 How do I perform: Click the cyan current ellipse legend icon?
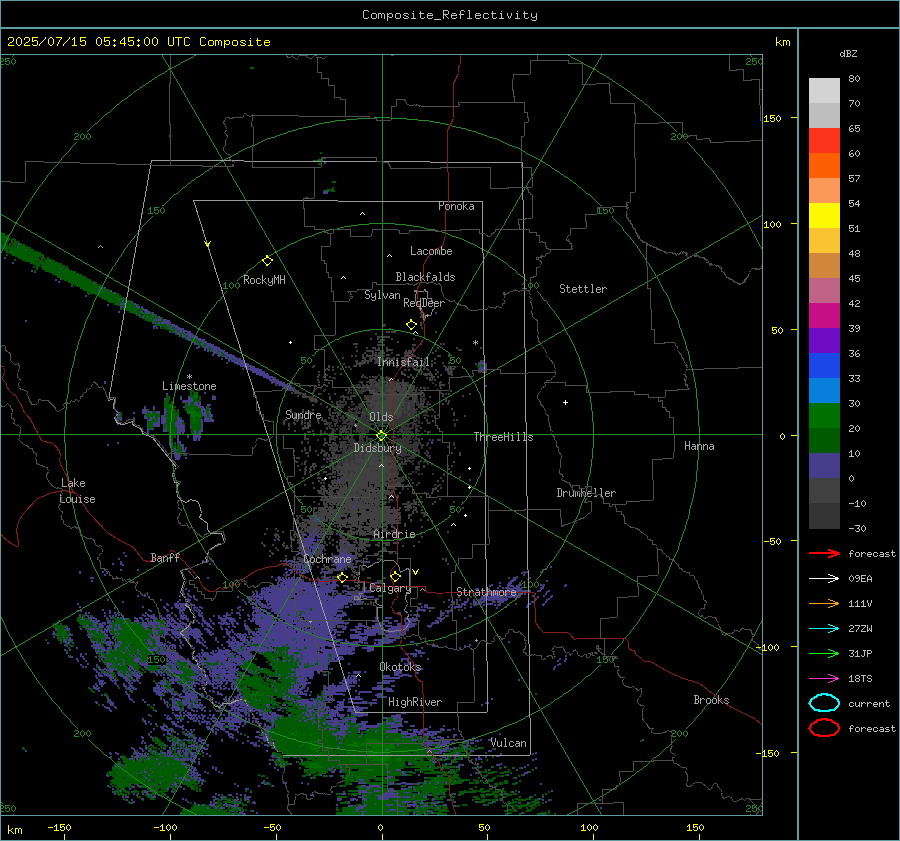(824, 703)
